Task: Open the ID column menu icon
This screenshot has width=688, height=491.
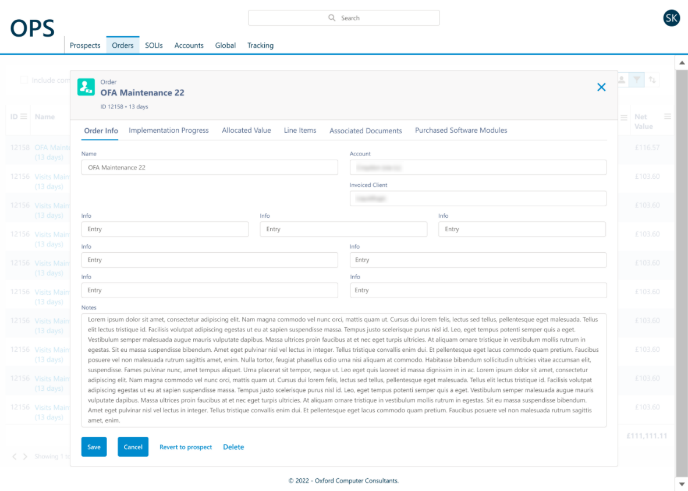Action: click(24, 116)
